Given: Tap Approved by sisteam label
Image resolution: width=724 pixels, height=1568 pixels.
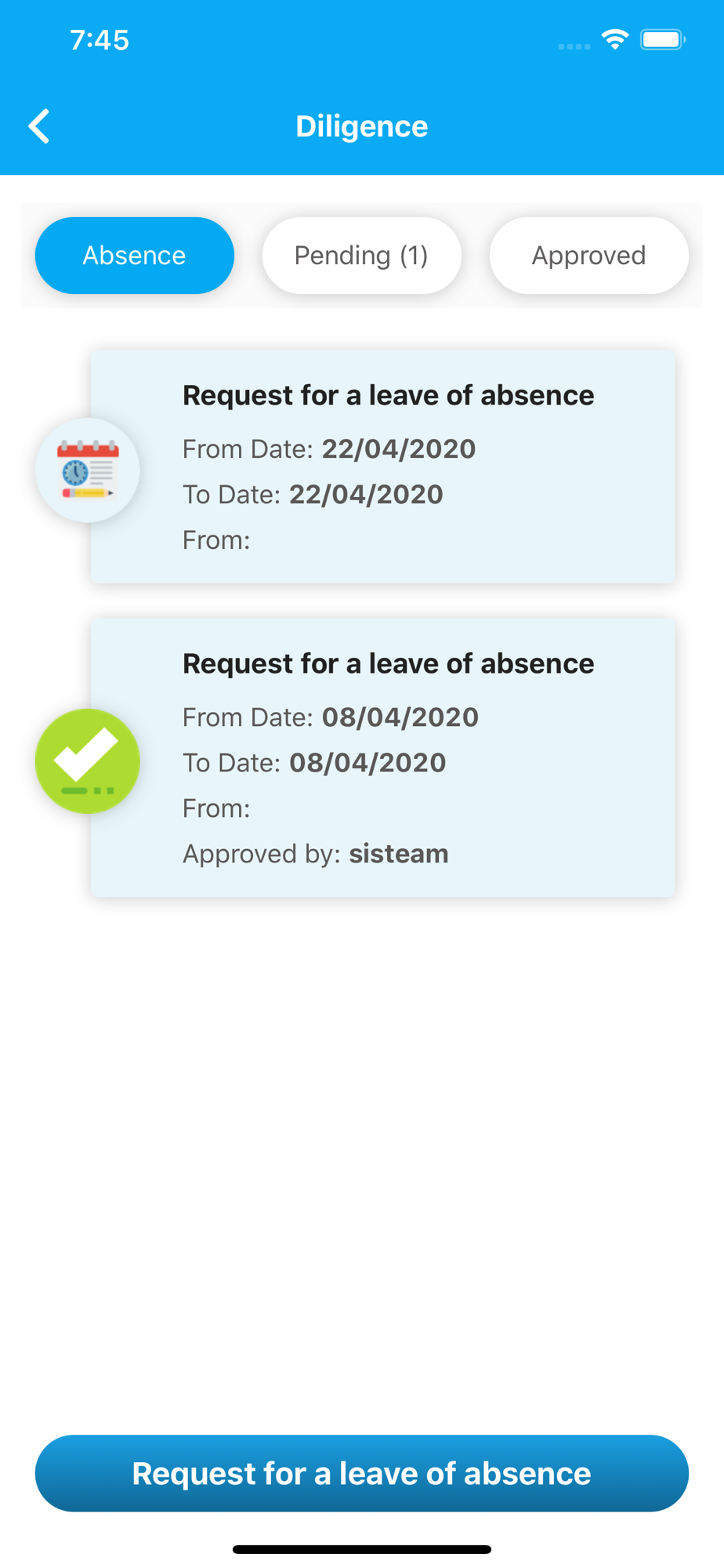Looking at the screenshot, I should (x=315, y=854).
